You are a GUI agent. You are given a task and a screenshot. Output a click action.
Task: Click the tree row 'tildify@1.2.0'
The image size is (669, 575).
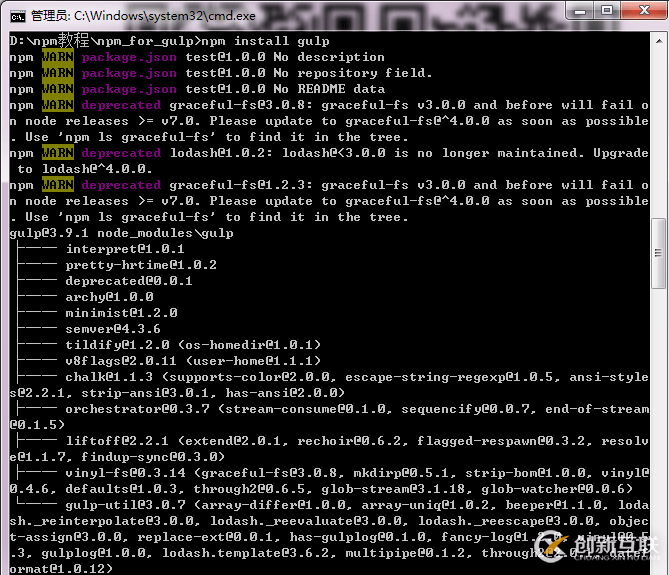point(117,345)
